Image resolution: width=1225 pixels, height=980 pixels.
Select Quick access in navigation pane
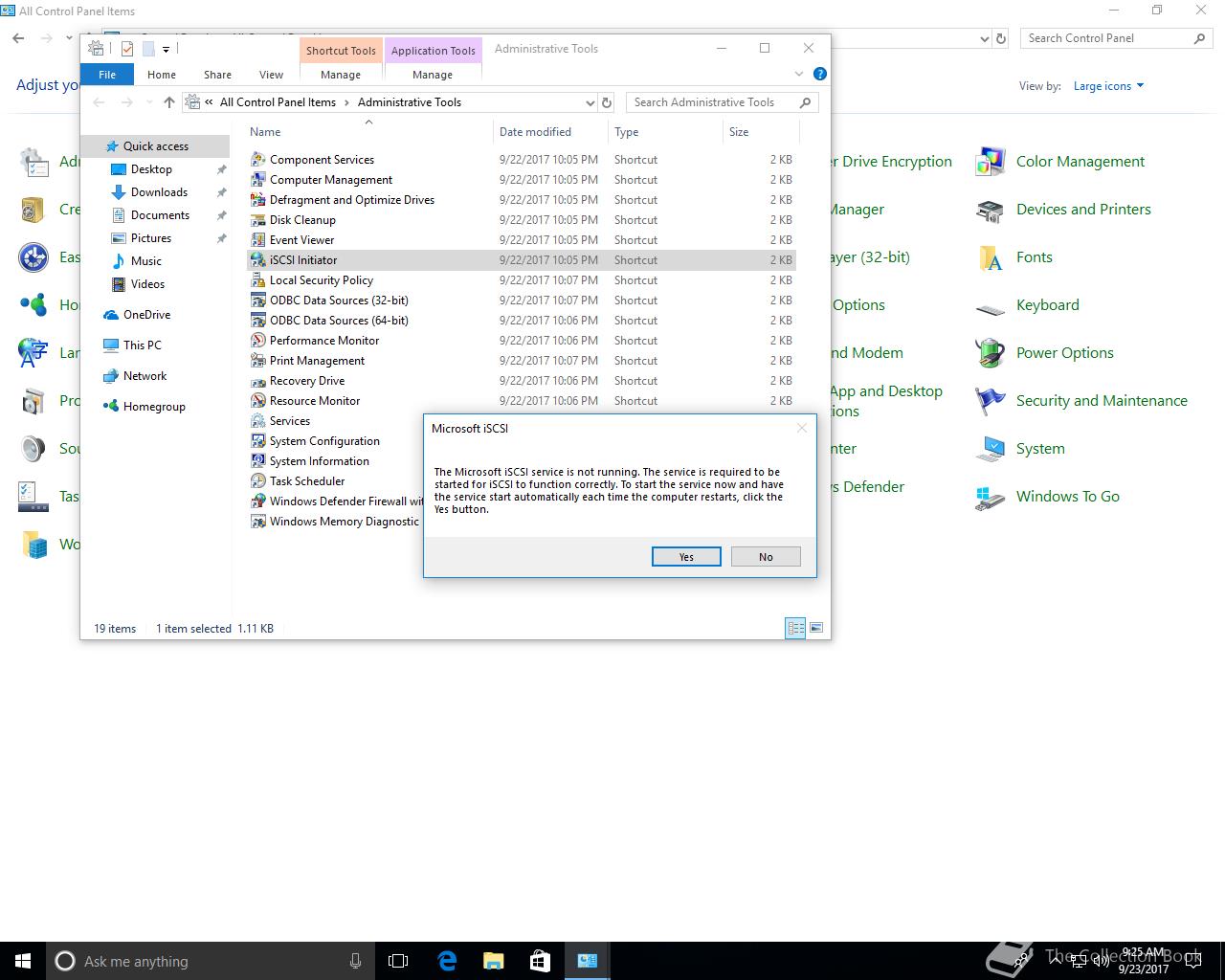click(156, 146)
